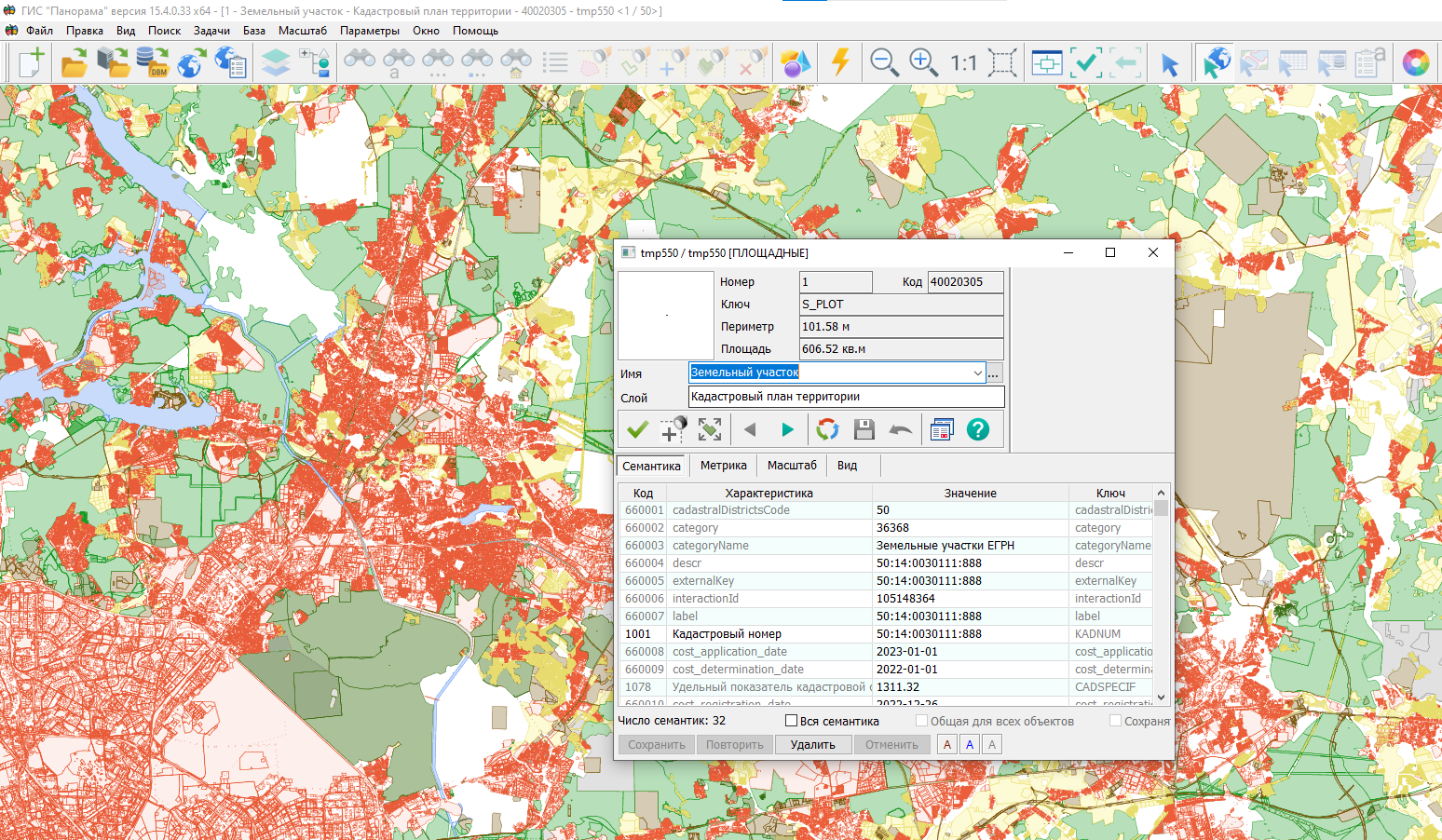Switch to the Масштаб tab in dialog
Image resolution: width=1442 pixels, height=840 pixels.
[x=792, y=466]
